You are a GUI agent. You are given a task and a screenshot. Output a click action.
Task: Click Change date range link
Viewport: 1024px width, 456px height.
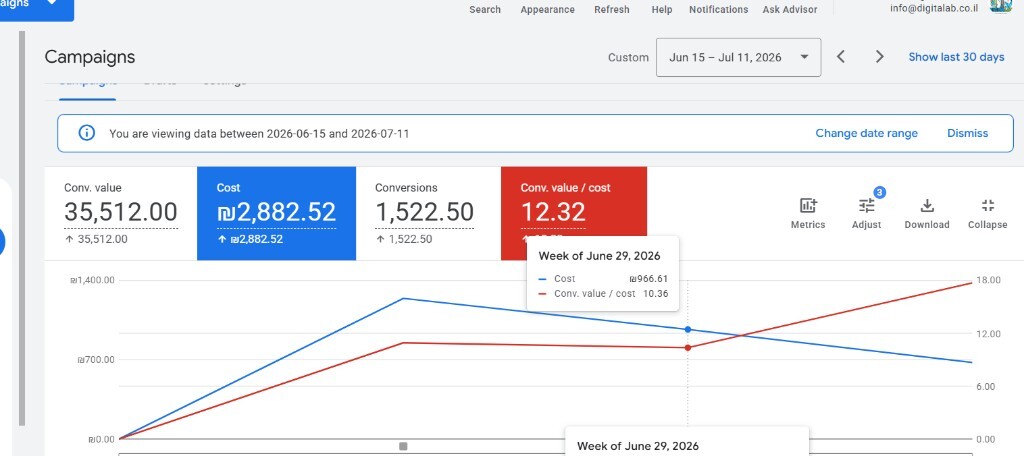pos(866,133)
